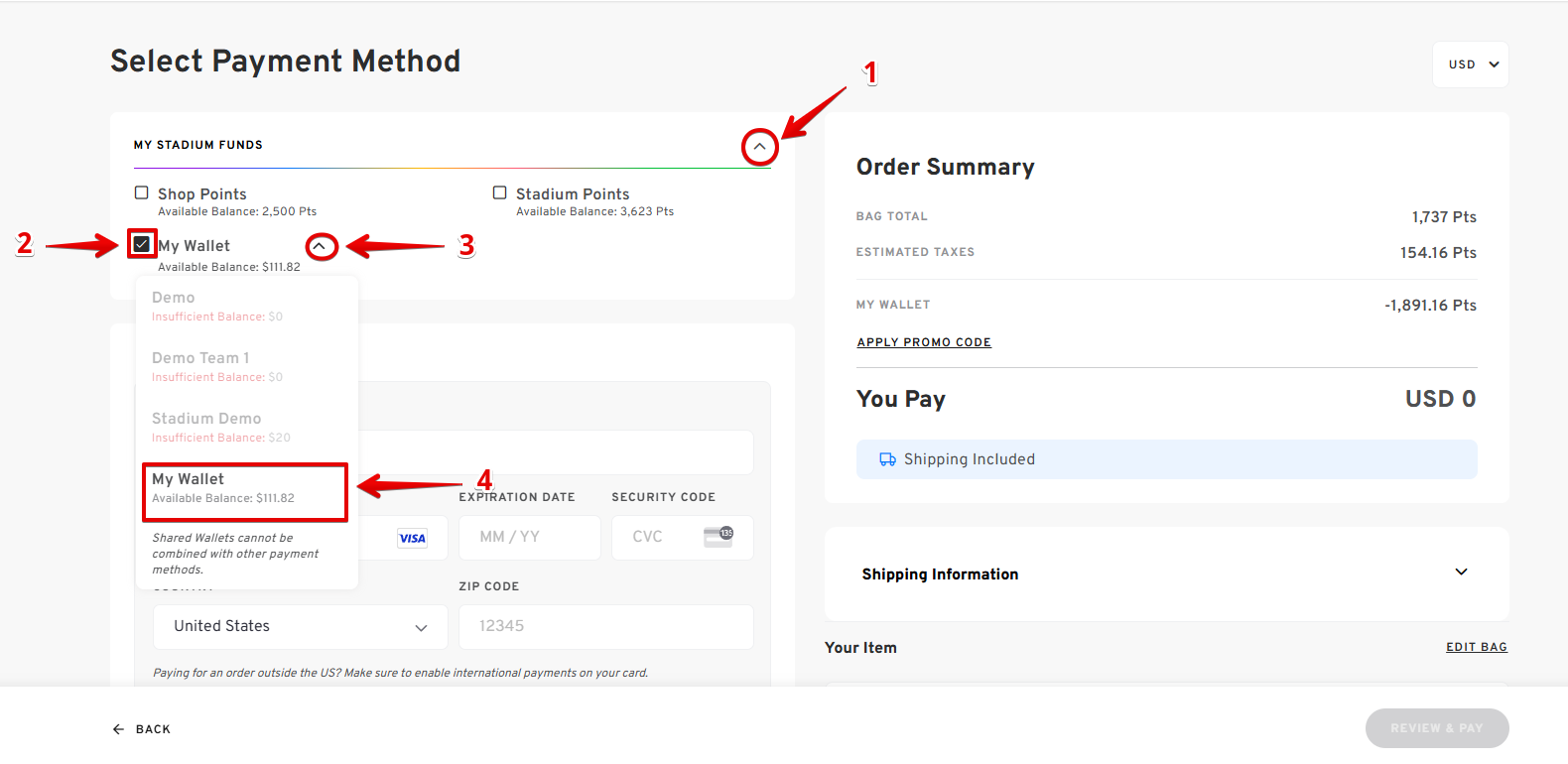Choose Demo Team 1 wallet option

coord(216,366)
